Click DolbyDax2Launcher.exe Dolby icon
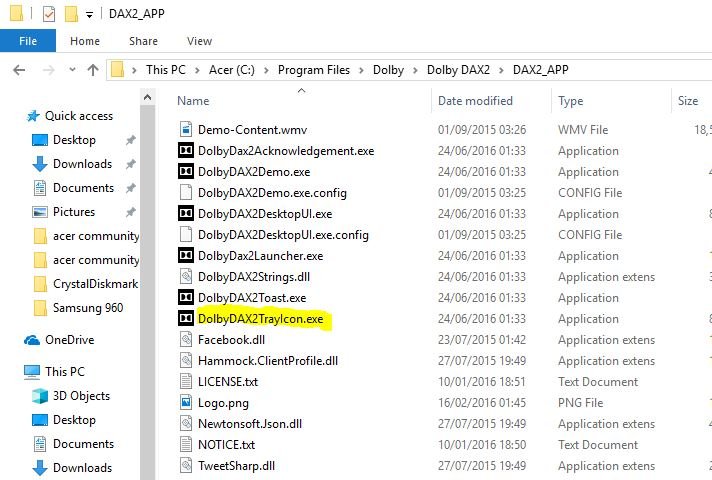 pyautogui.click(x=186, y=256)
